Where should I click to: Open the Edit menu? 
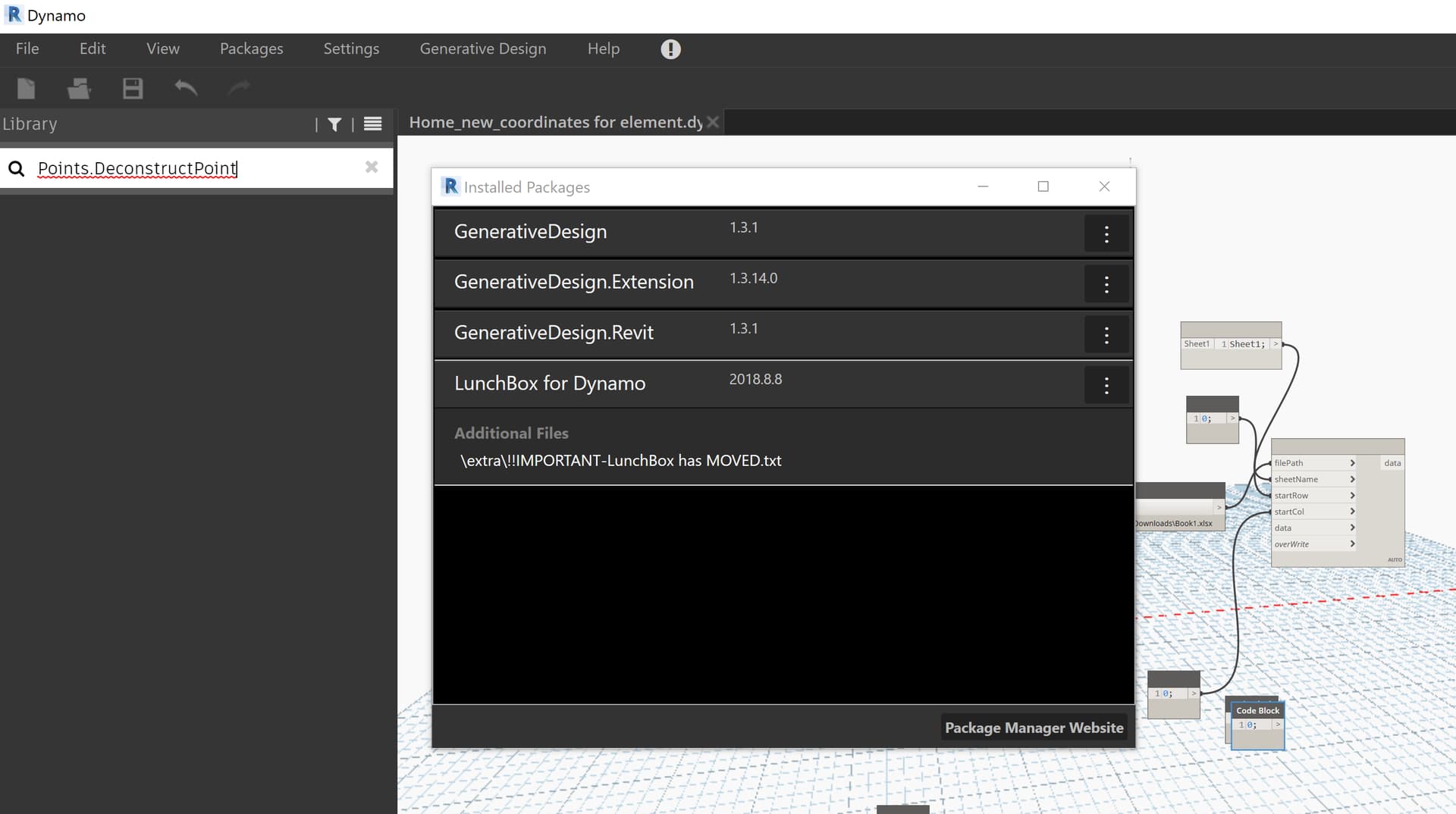coord(93,49)
